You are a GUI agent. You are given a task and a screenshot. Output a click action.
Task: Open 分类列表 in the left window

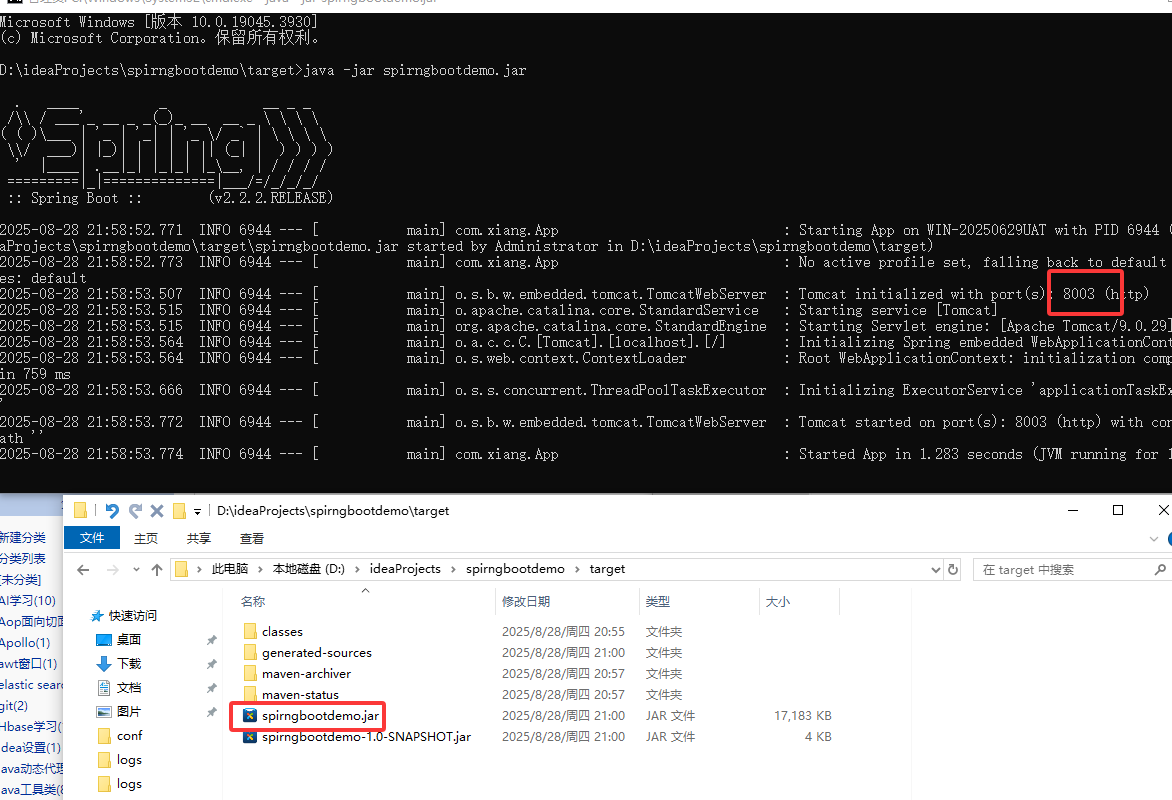coord(22,559)
